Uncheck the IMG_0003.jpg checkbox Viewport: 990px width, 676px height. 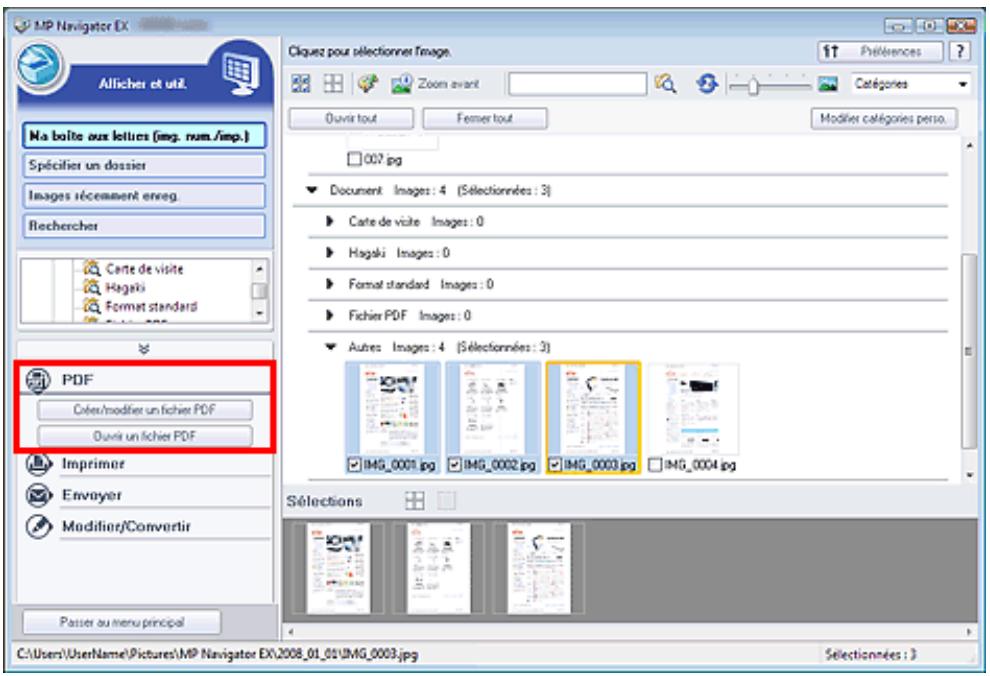tap(554, 465)
